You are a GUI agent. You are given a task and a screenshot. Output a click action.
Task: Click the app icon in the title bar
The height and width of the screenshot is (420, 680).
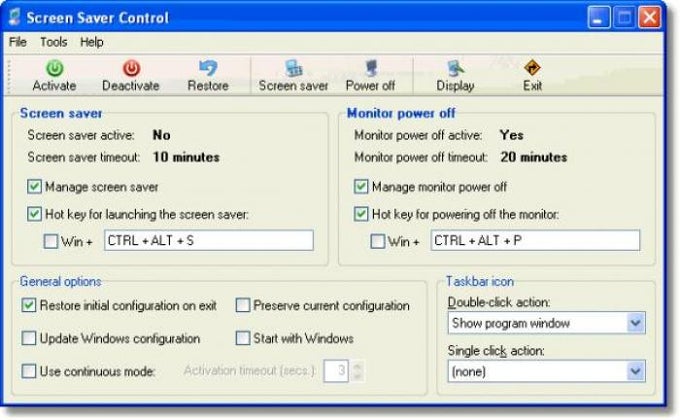tap(15, 17)
